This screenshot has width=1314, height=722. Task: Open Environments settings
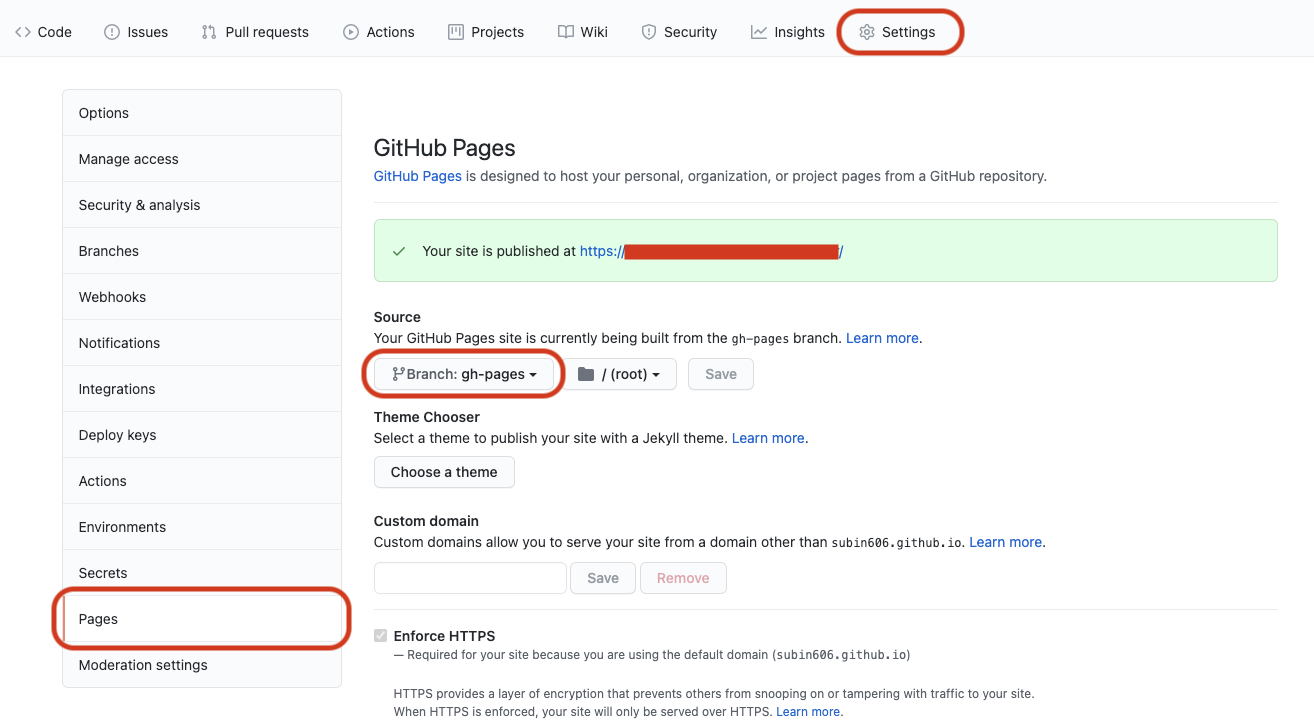pyautogui.click(x=202, y=527)
